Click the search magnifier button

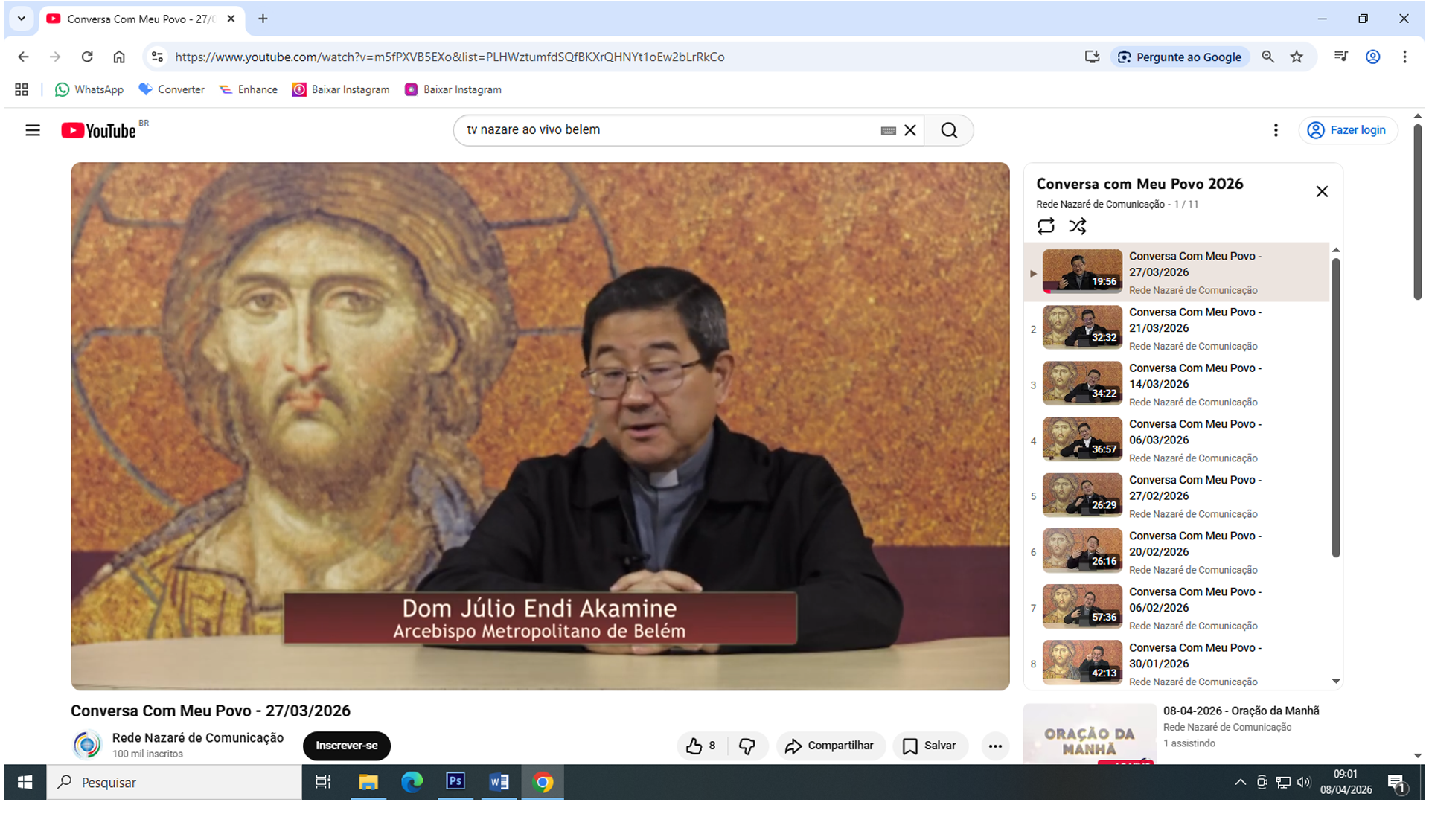pos(948,130)
